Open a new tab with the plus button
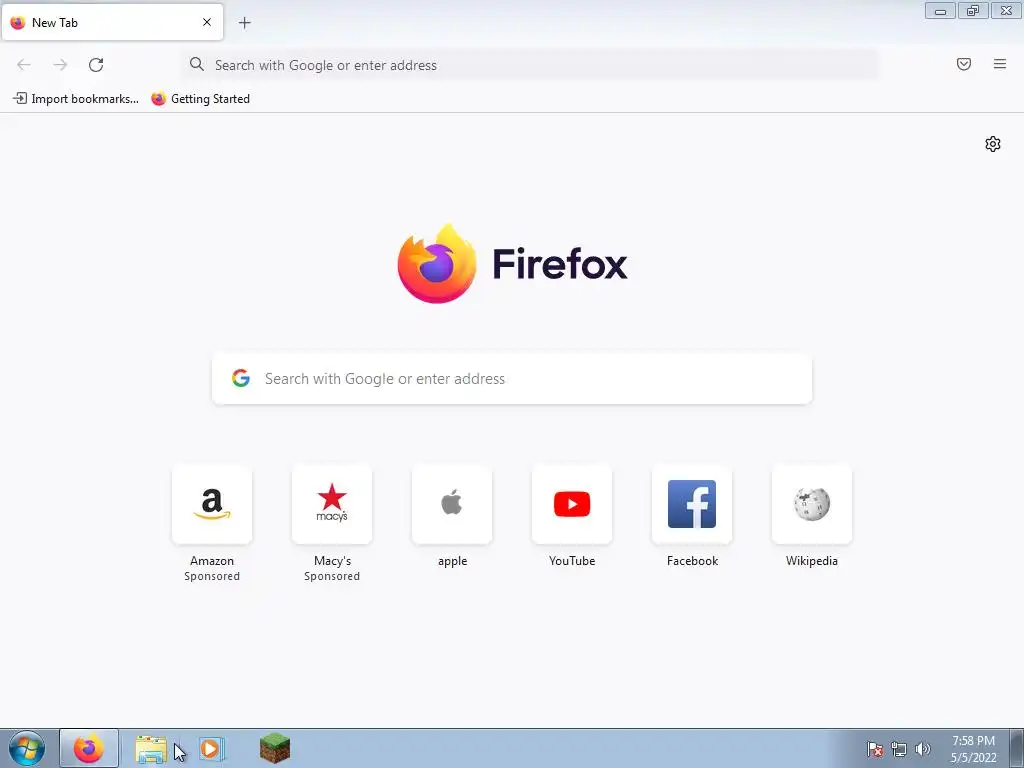 pyautogui.click(x=244, y=23)
